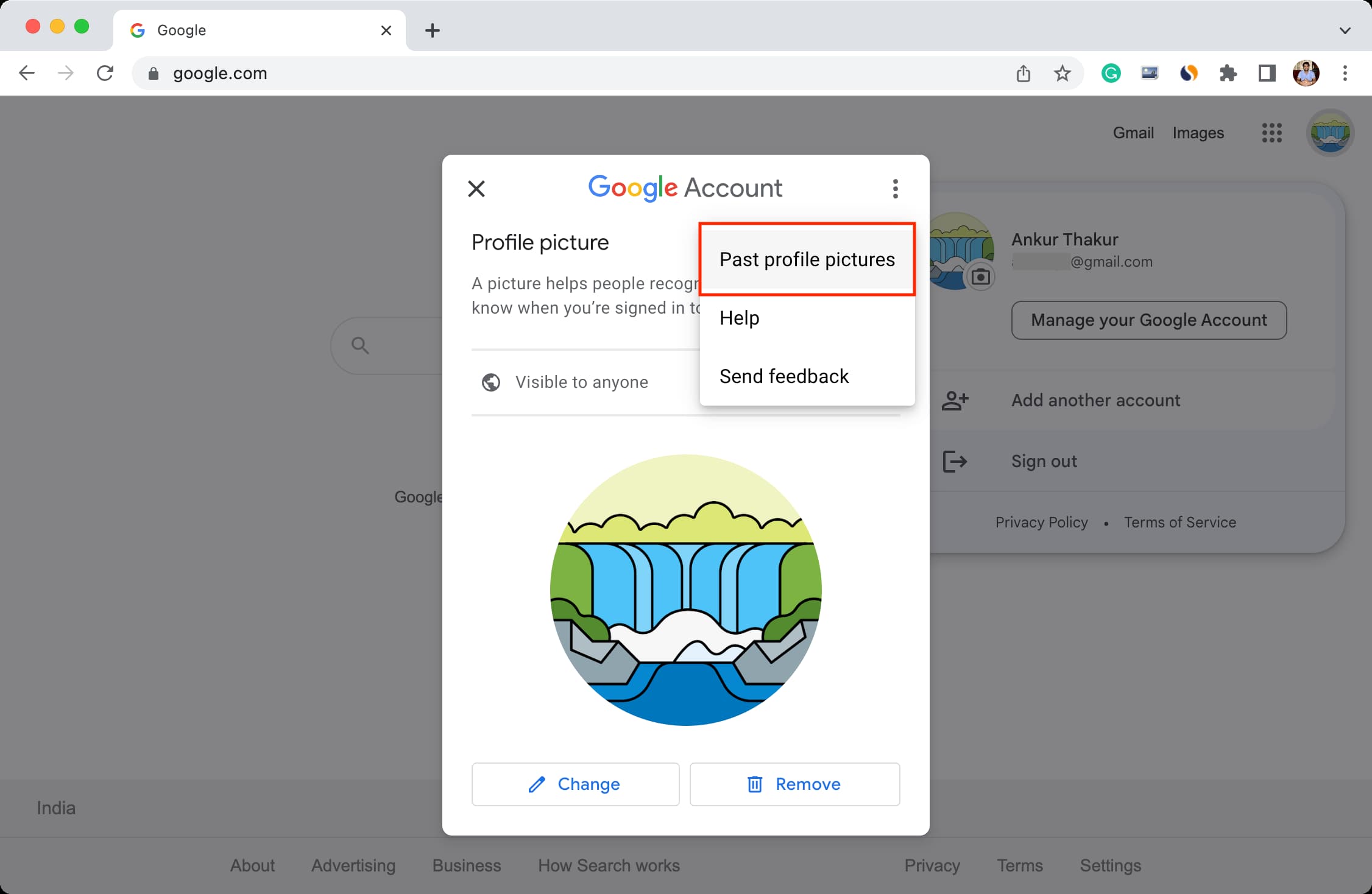Click Add another account

pyautogui.click(x=1096, y=401)
